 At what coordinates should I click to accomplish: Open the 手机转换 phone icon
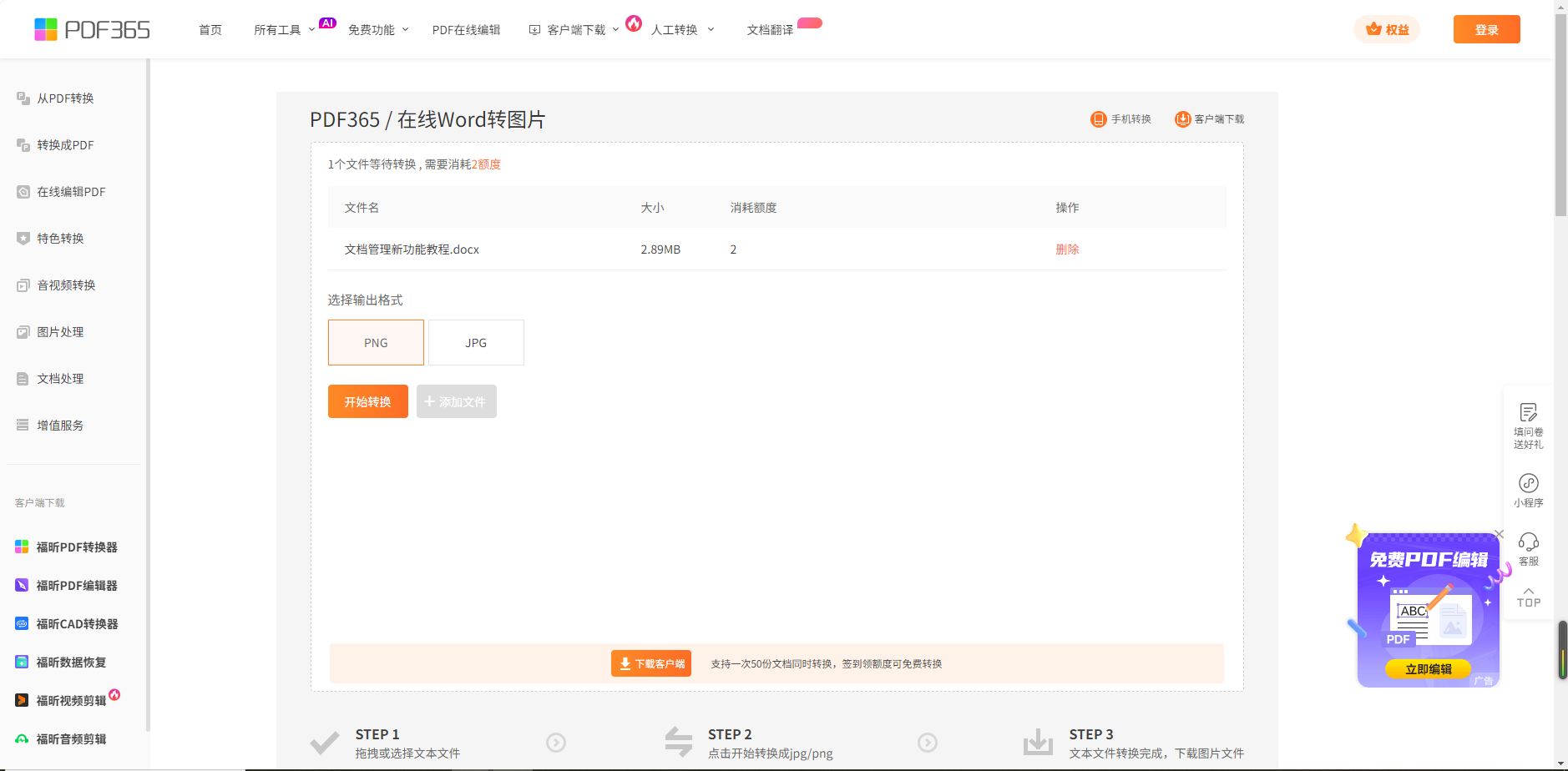coord(1098,119)
